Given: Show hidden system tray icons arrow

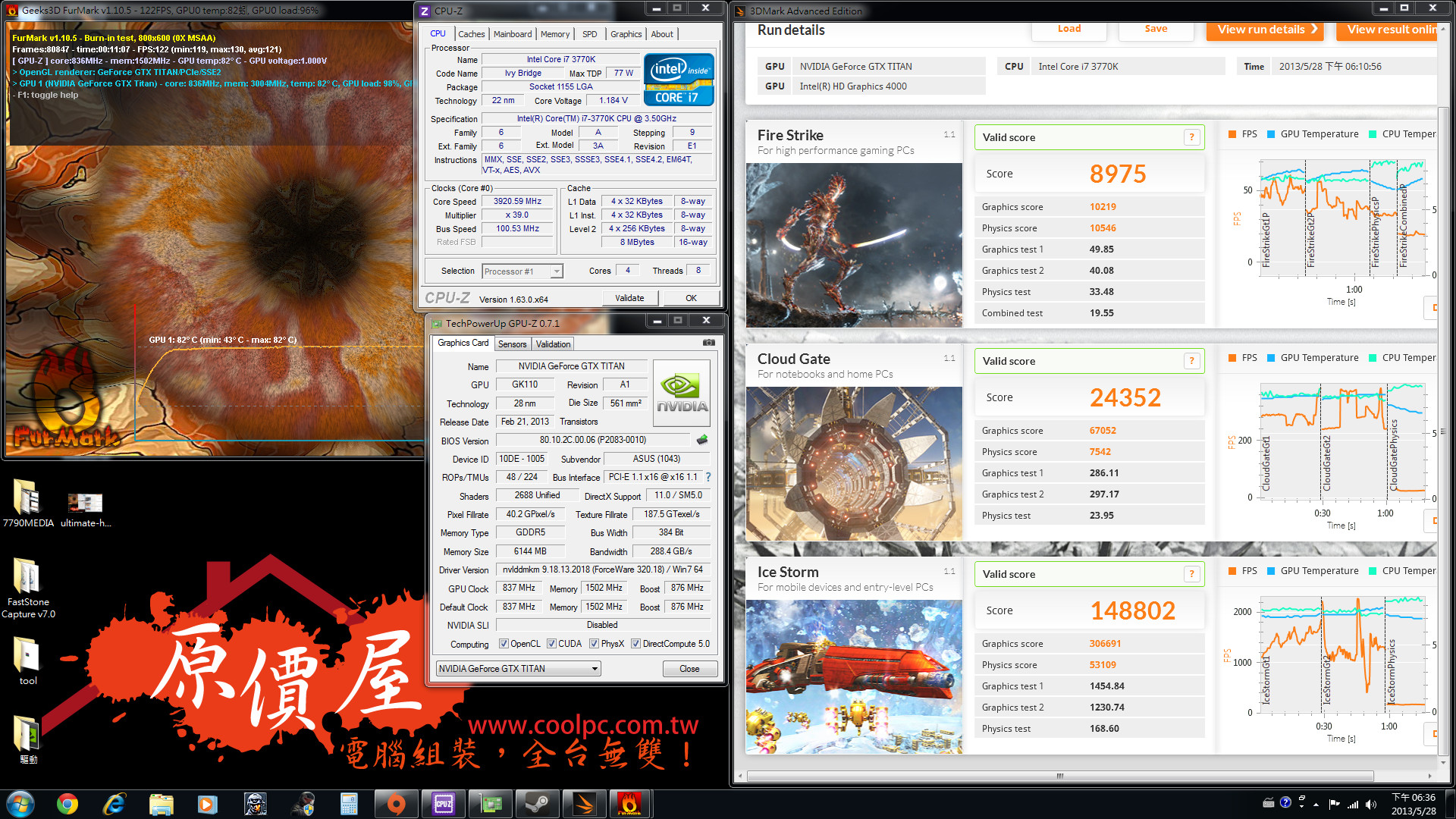Looking at the screenshot, I should coord(1316,805).
